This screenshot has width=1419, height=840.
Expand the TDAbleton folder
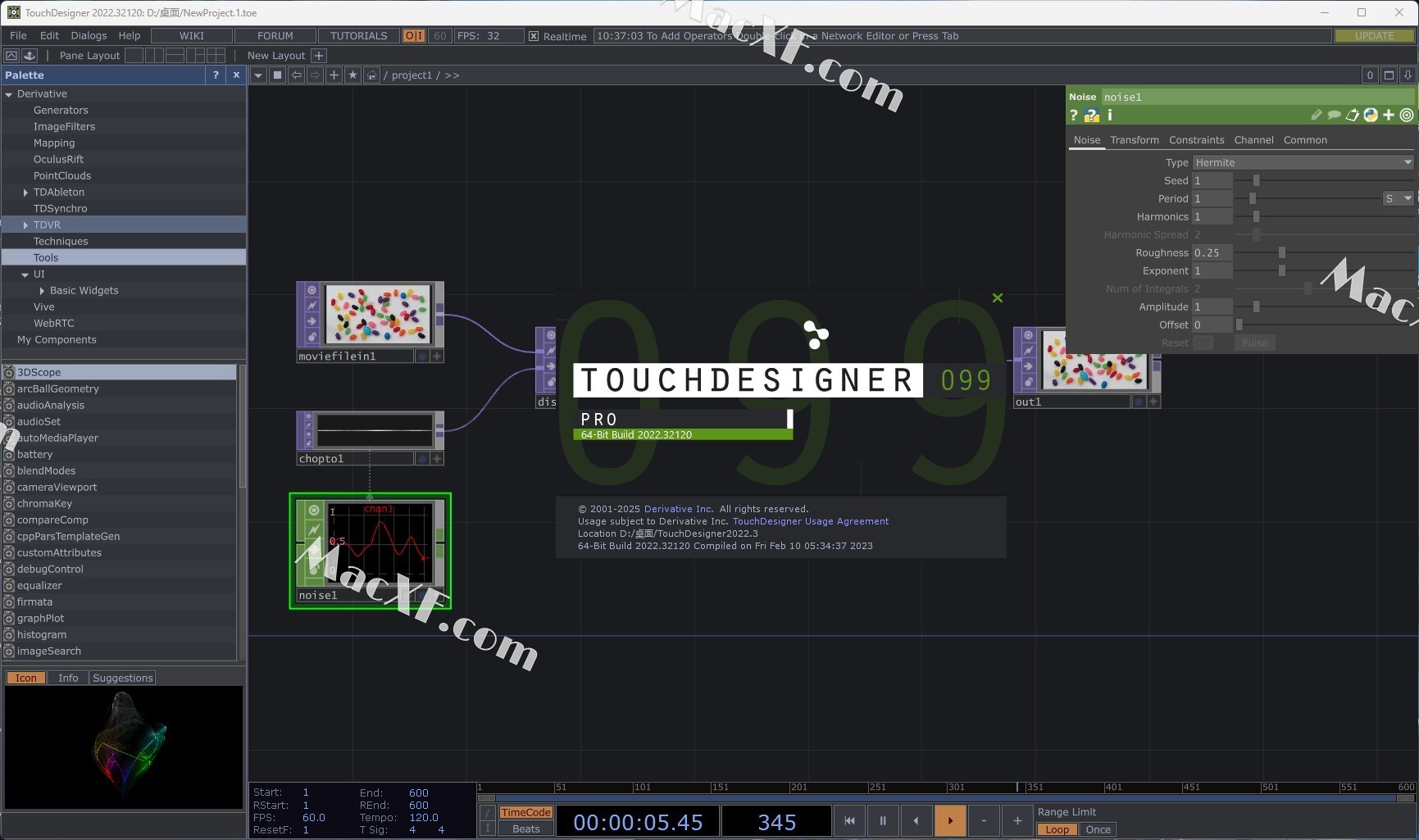pyautogui.click(x=25, y=193)
